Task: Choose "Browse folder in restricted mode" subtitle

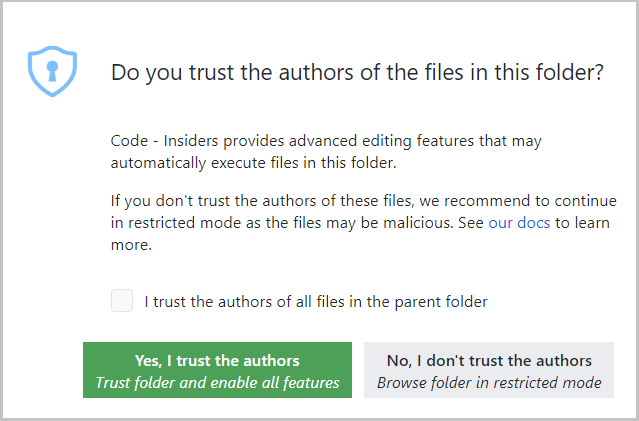Action: coord(489,382)
